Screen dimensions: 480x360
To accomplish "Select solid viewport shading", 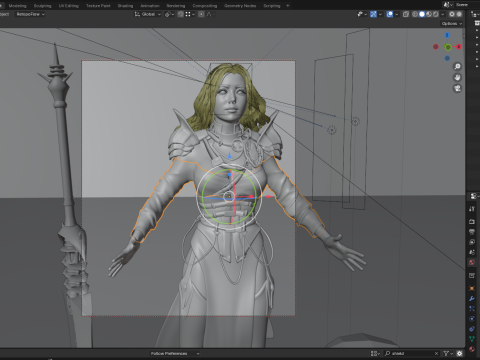I will pos(422,14).
